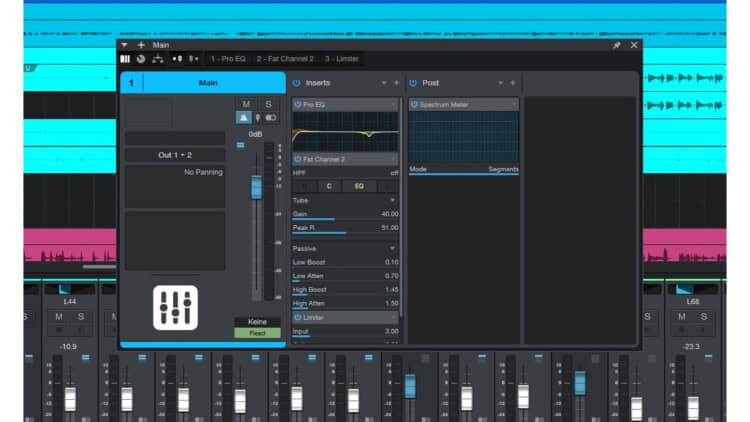Bypass the Limiter using its power icon
750x422 pixels.
point(298,317)
